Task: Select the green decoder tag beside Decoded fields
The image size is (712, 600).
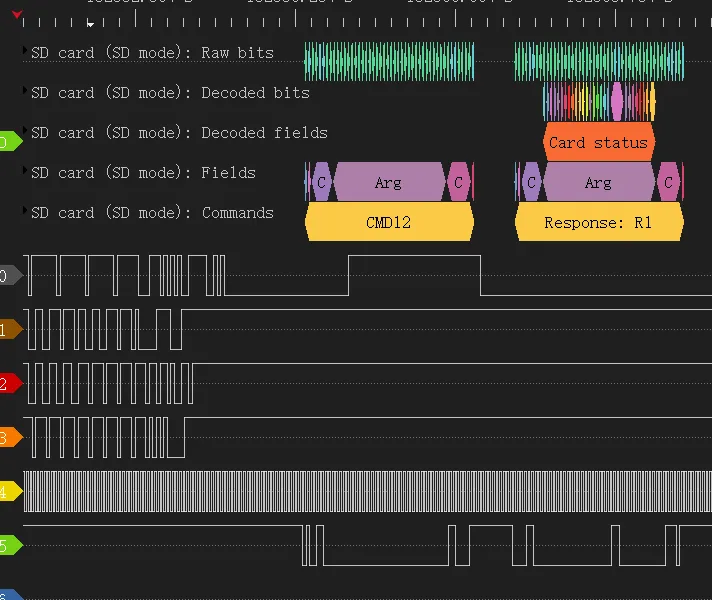Action: [x=9, y=142]
